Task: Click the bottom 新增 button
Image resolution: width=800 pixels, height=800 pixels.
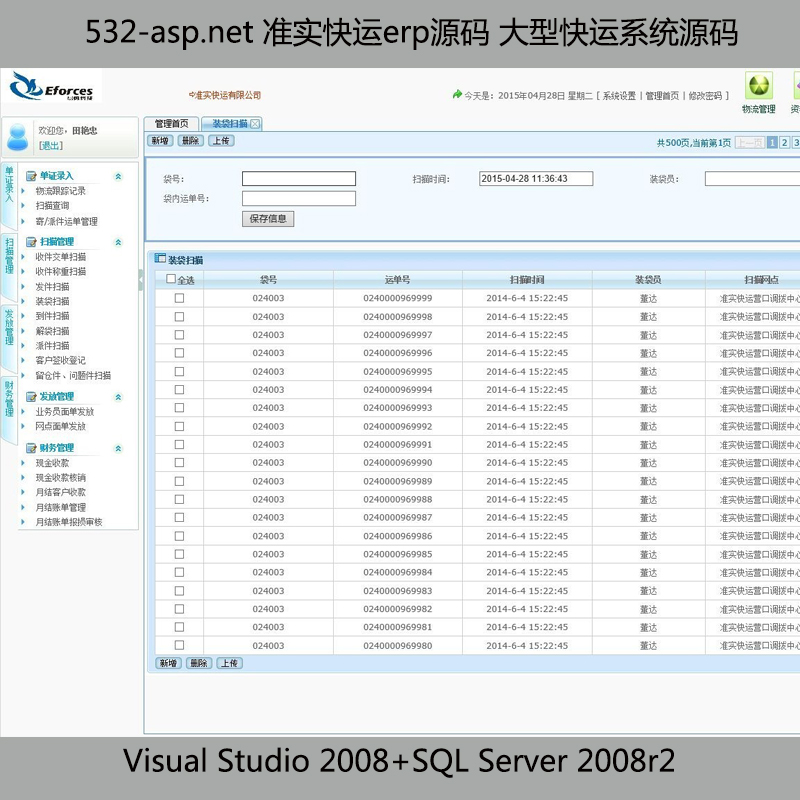Action: 168,663
